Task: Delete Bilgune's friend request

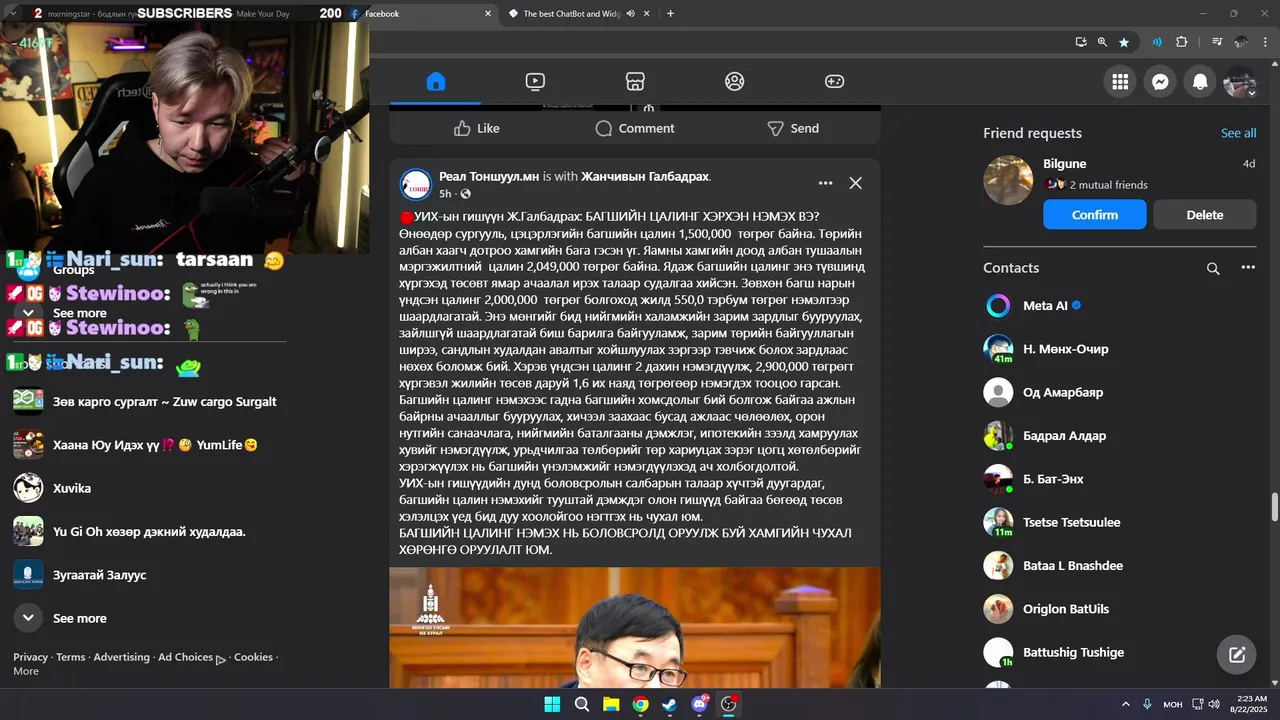Action: coord(1205,215)
